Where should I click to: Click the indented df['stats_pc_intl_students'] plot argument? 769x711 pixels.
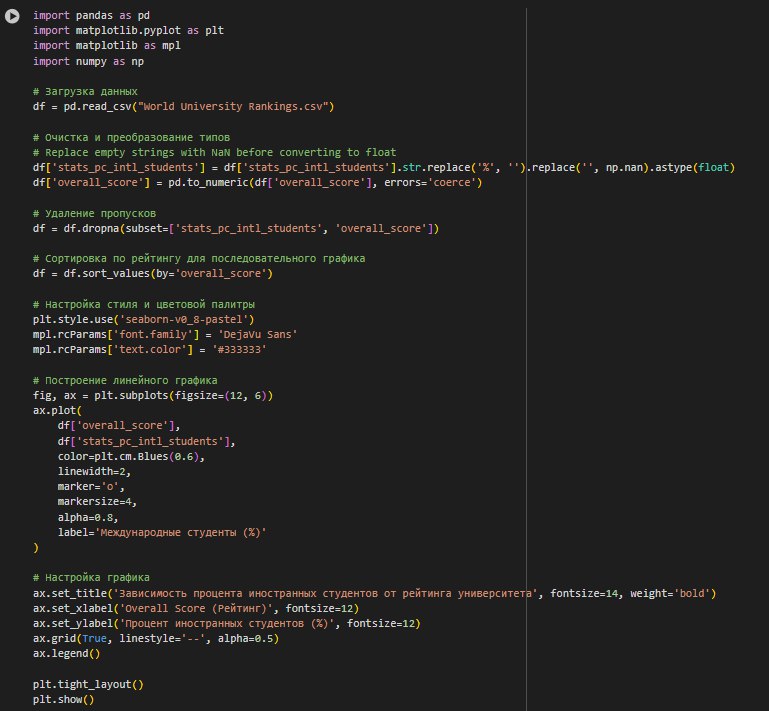click(x=147, y=441)
